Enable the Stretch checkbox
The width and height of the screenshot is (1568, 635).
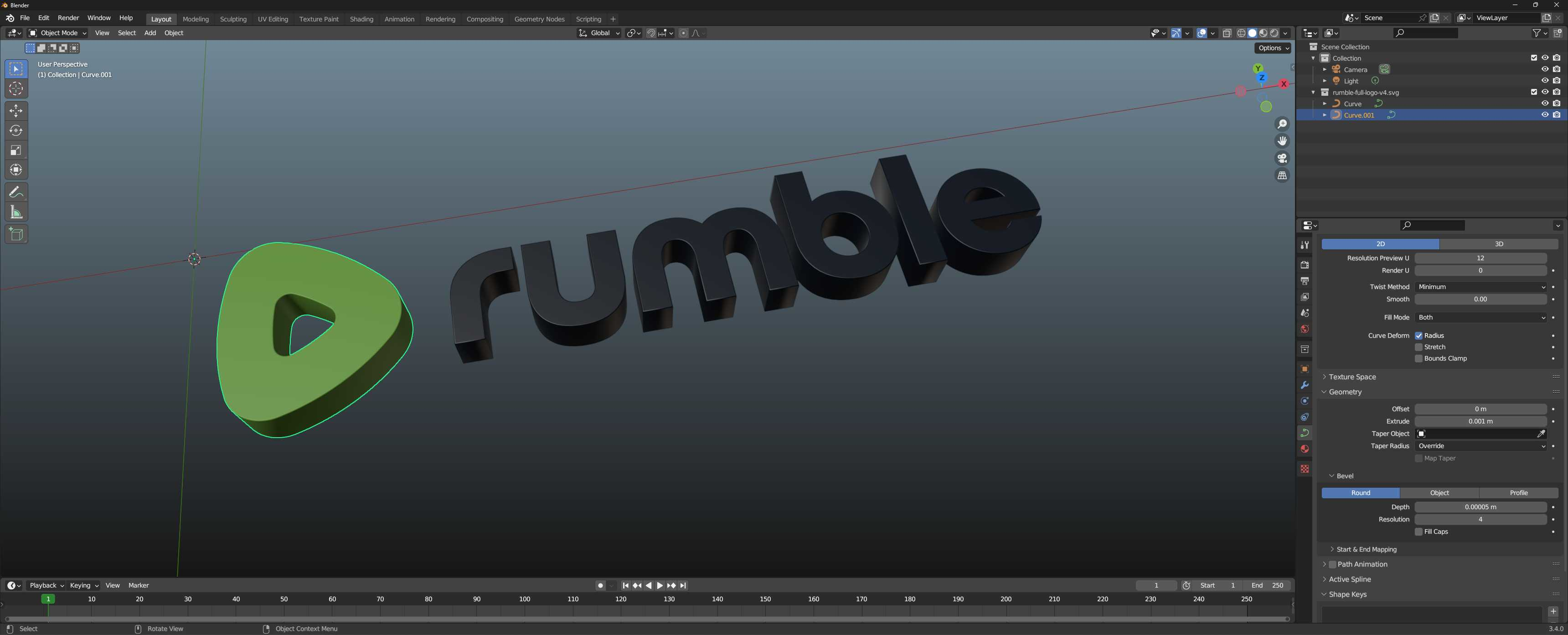click(x=1418, y=347)
